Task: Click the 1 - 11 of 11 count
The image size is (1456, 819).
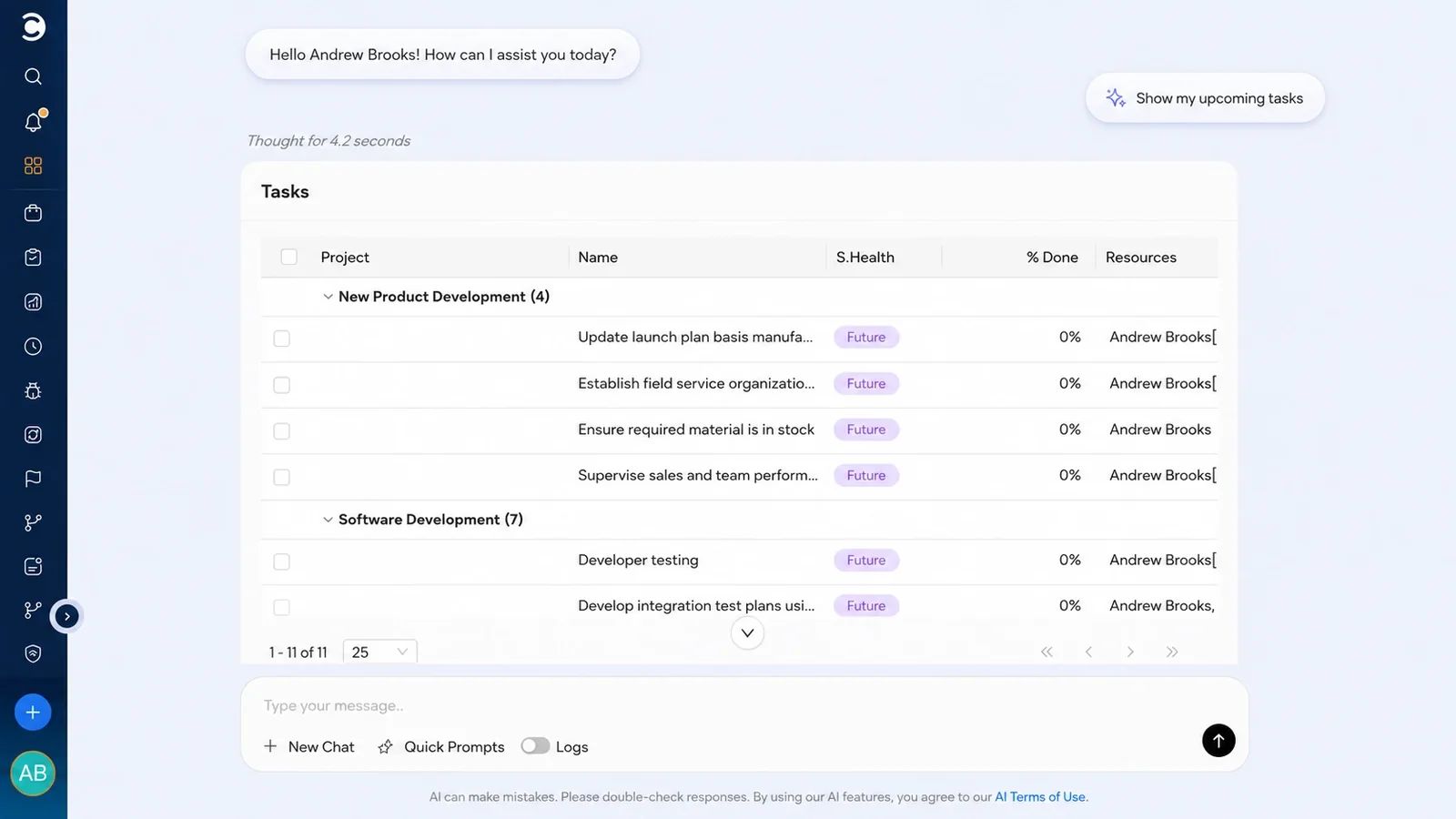Action: click(x=298, y=652)
